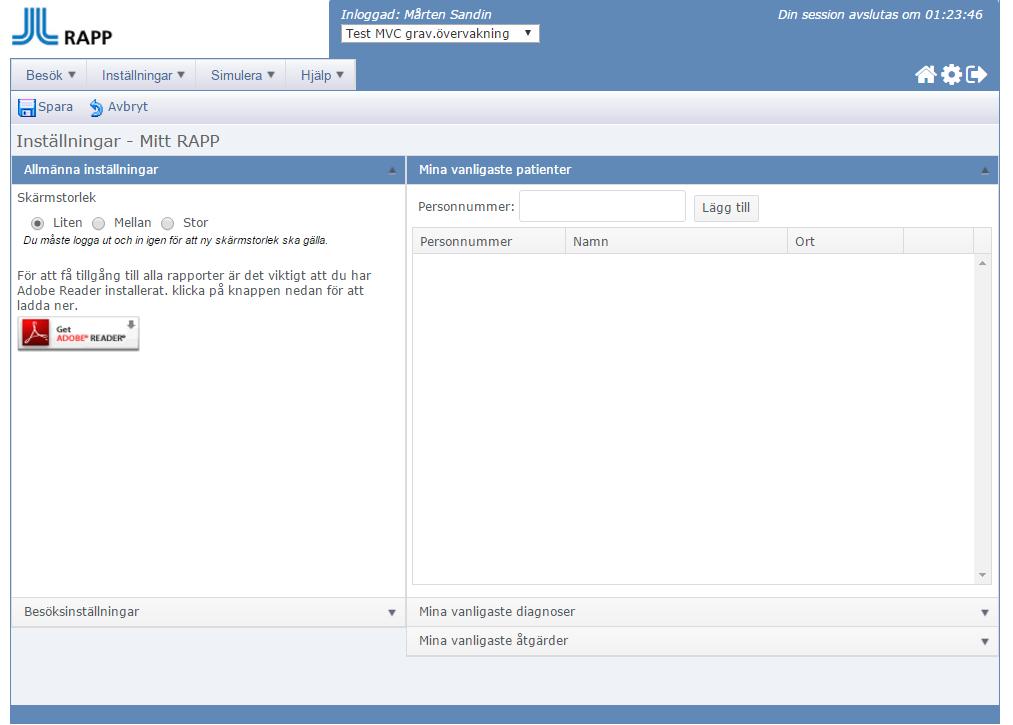Select the Stor screen size radio button
Image resolution: width=1013 pixels, height=725 pixels.
(167, 224)
